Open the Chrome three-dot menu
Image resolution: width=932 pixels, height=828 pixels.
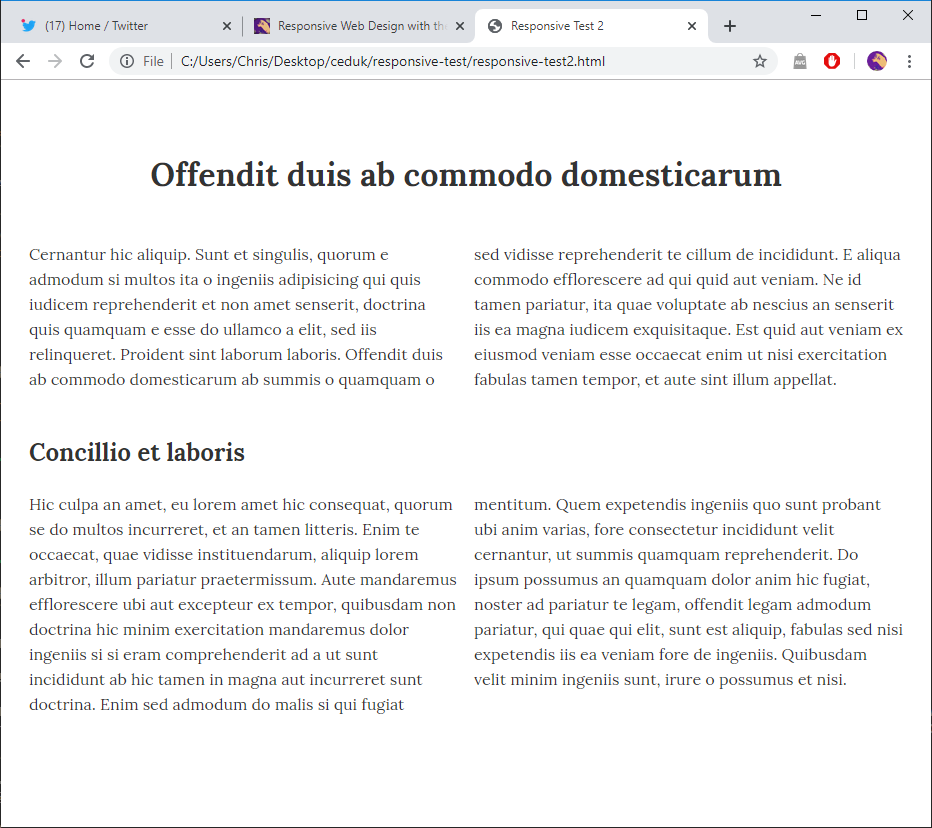(x=909, y=61)
